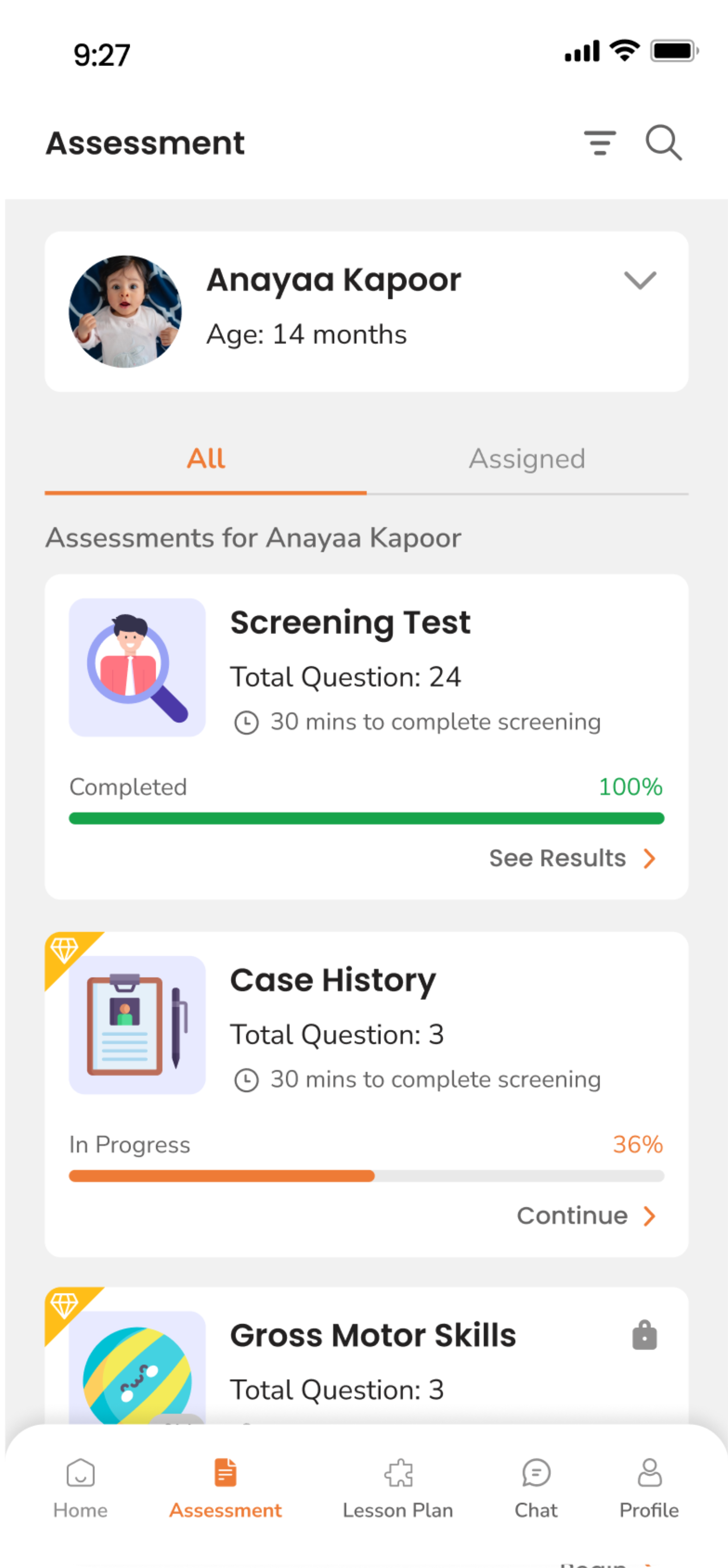This screenshot has height=1568, width=728.
Task: Click the See Results chevron arrow
Action: click(649, 858)
